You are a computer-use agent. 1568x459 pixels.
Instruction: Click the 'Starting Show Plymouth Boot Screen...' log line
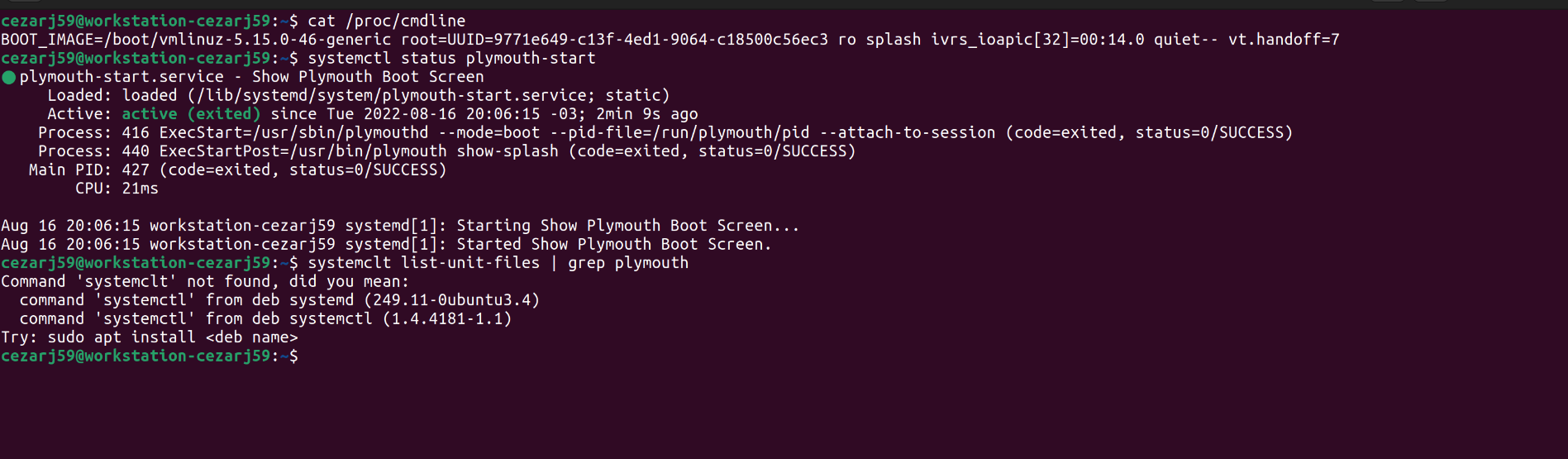(x=400, y=226)
